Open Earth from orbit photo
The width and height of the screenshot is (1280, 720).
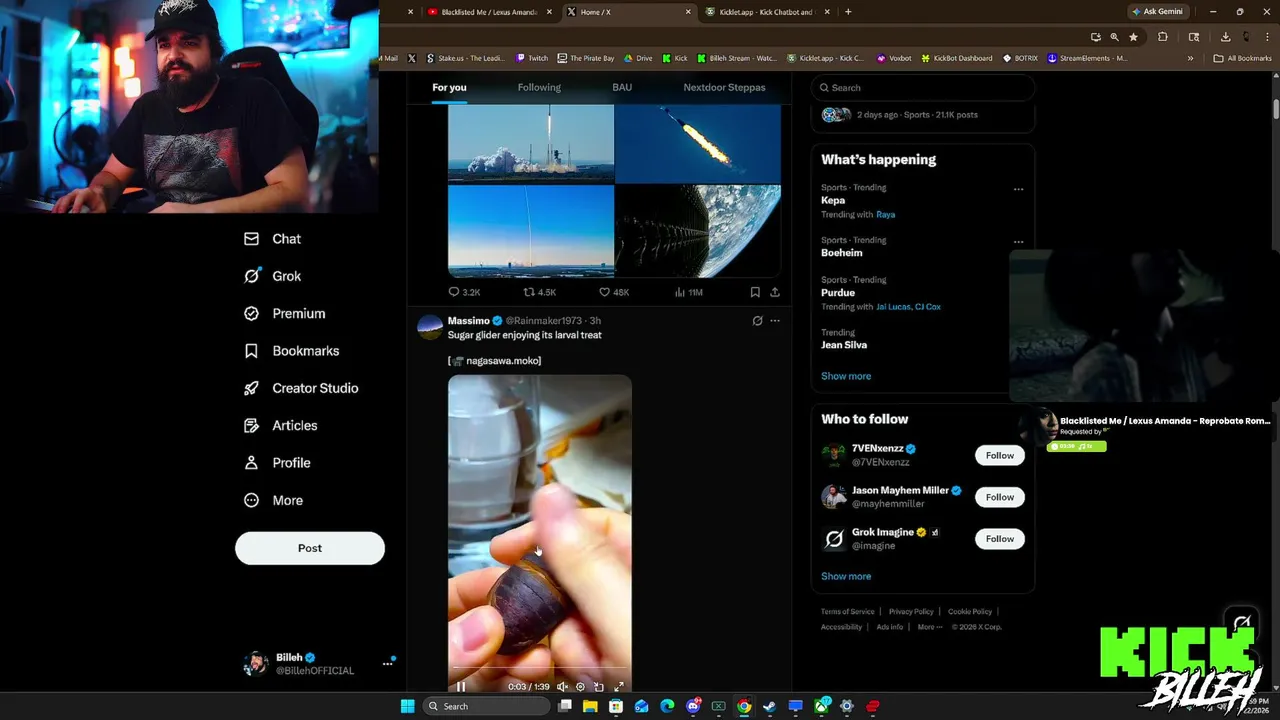click(698, 231)
